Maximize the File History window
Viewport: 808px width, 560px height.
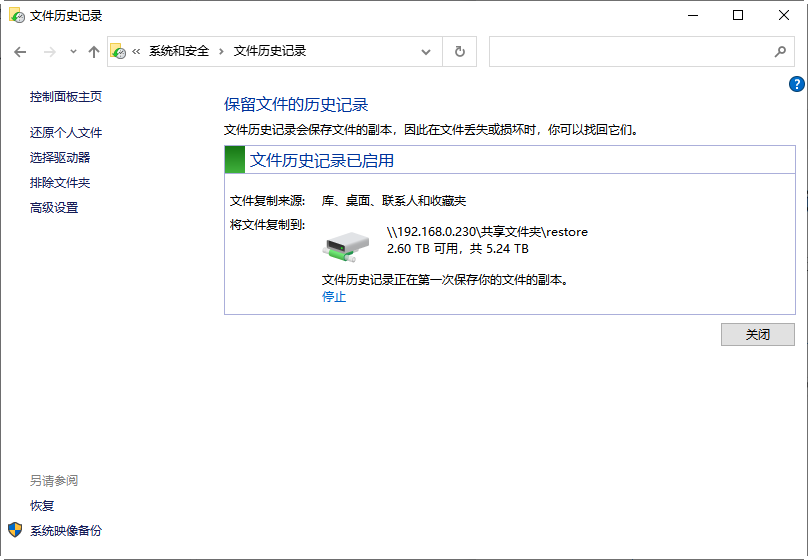click(x=738, y=15)
